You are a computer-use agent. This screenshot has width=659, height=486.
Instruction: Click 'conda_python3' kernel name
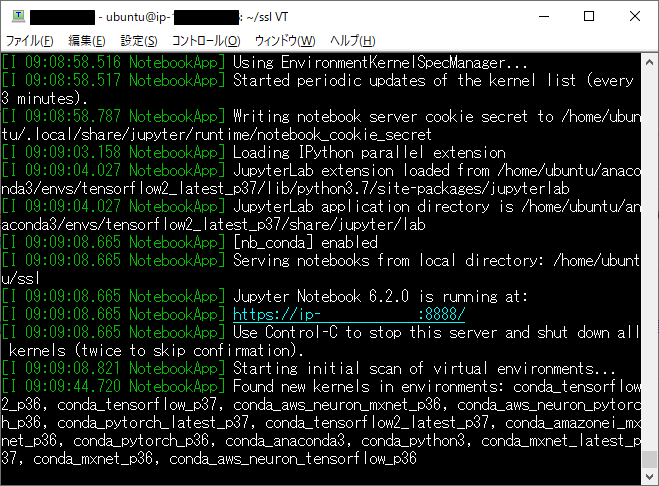coord(413,440)
